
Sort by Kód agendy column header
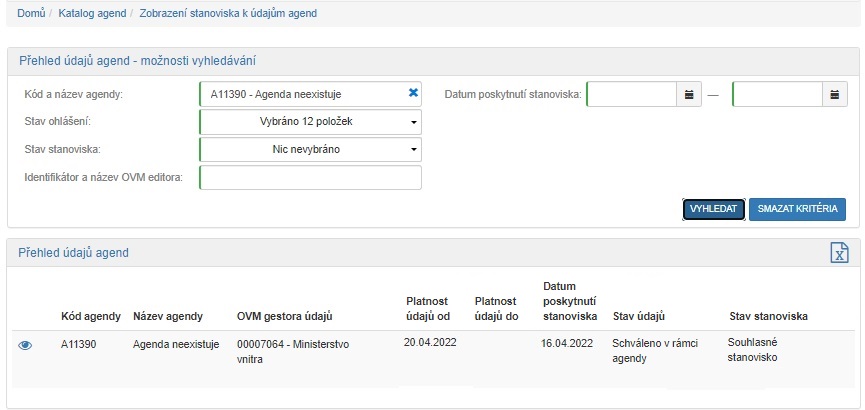(x=90, y=317)
